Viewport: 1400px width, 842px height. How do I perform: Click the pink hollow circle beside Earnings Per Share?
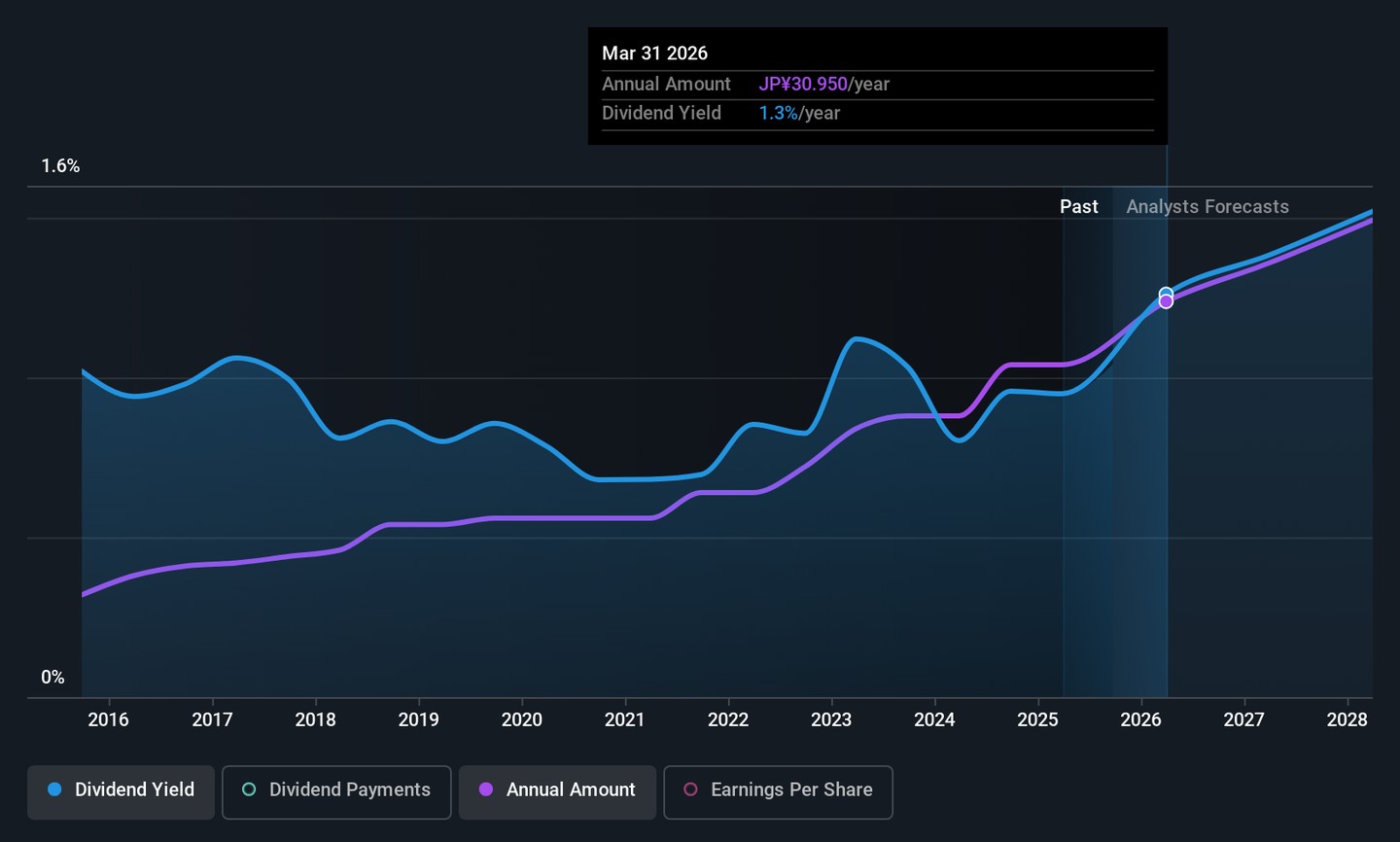pyautogui.click(x=690, y=789)
